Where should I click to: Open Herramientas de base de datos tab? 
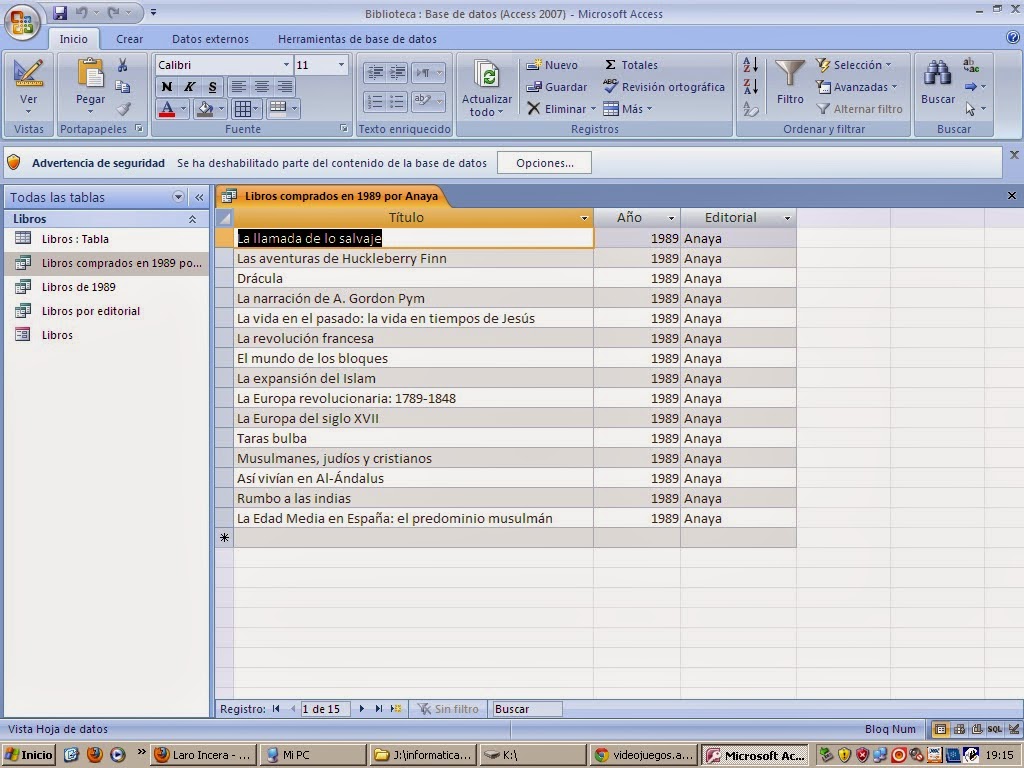(x=357, y=39)
